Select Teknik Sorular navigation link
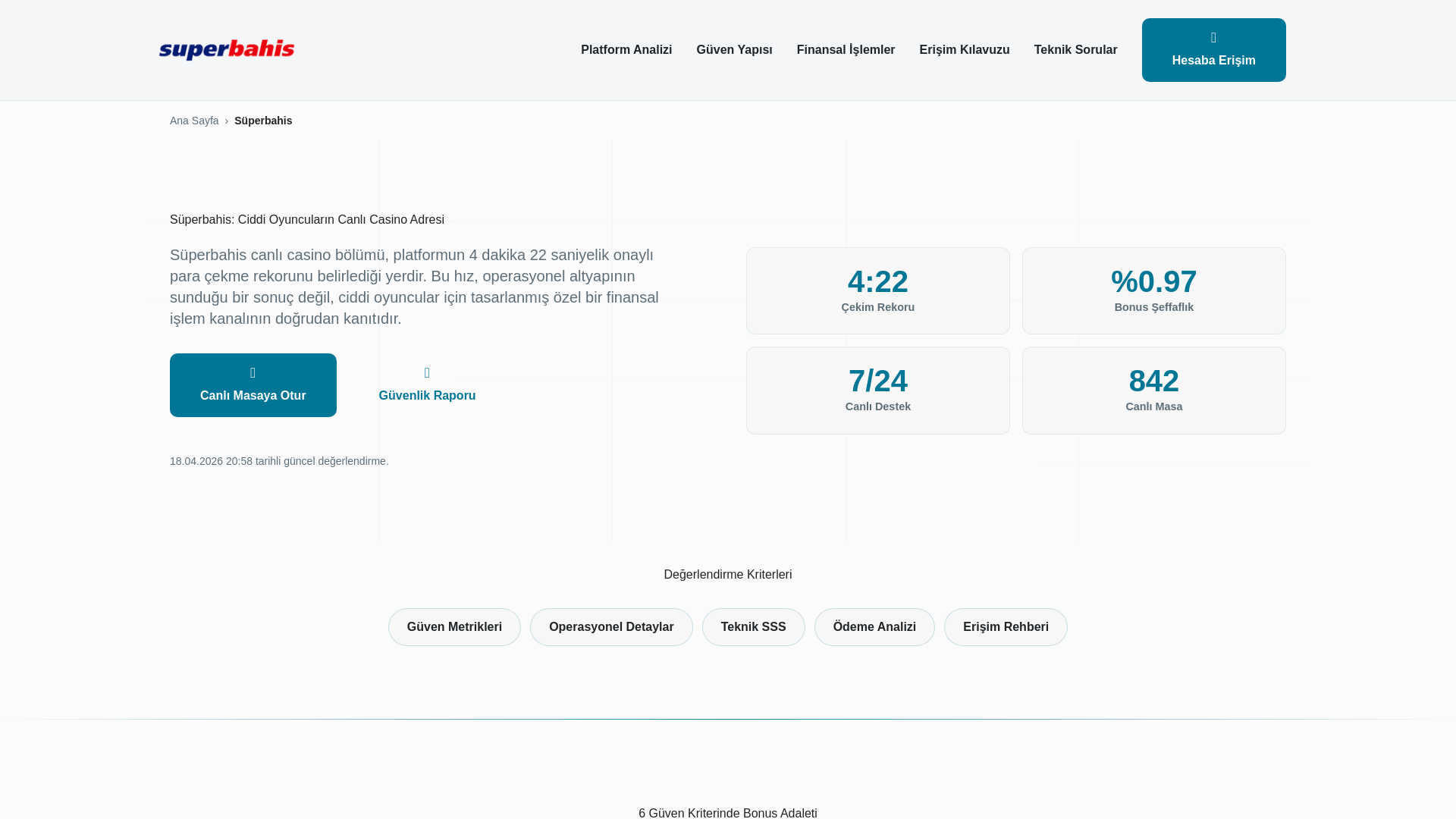Screen dimensions: 1456x819 point(1075,50)
